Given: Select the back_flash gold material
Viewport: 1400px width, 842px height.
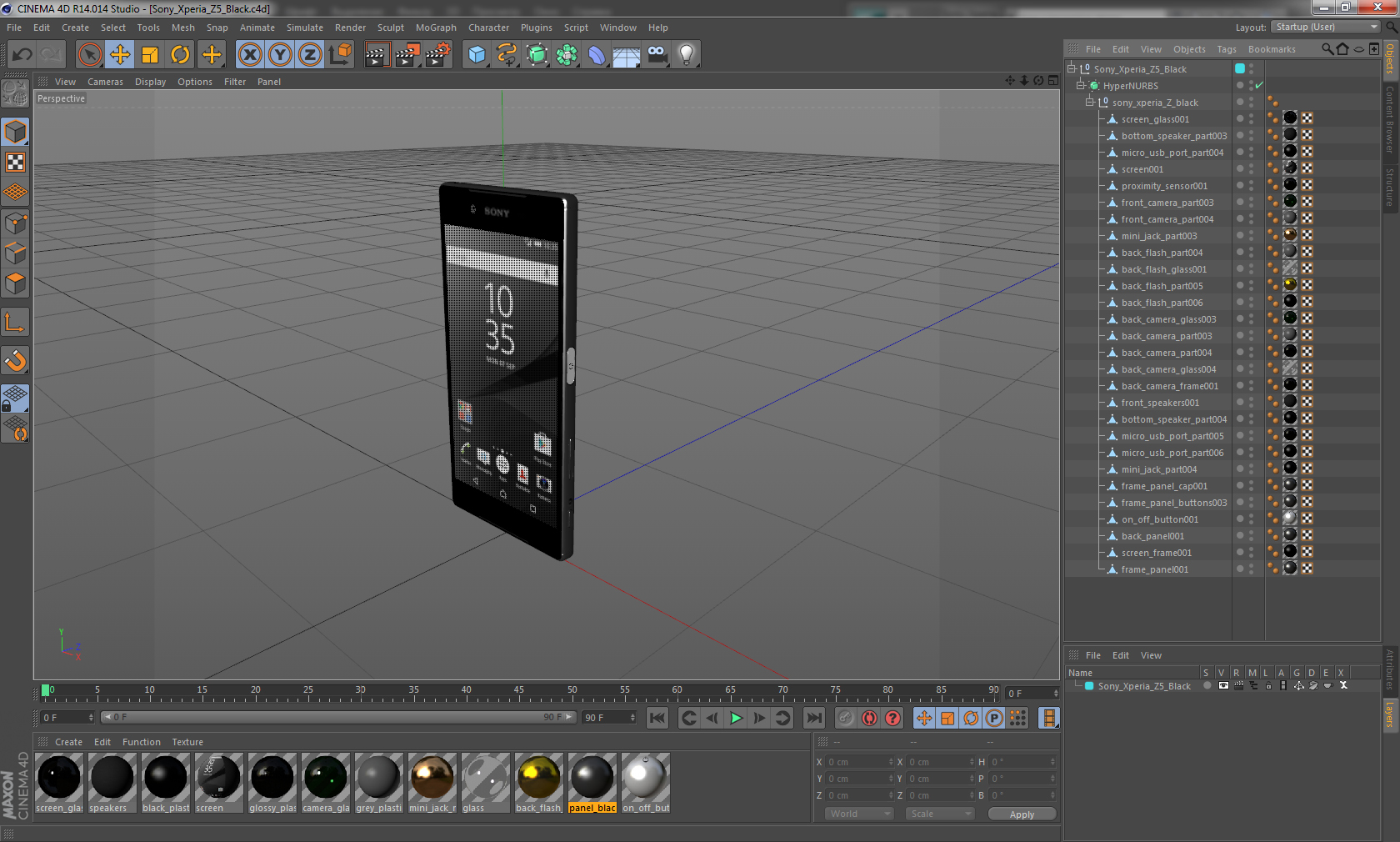Looking at the screenshot, I should click(539, 783).
